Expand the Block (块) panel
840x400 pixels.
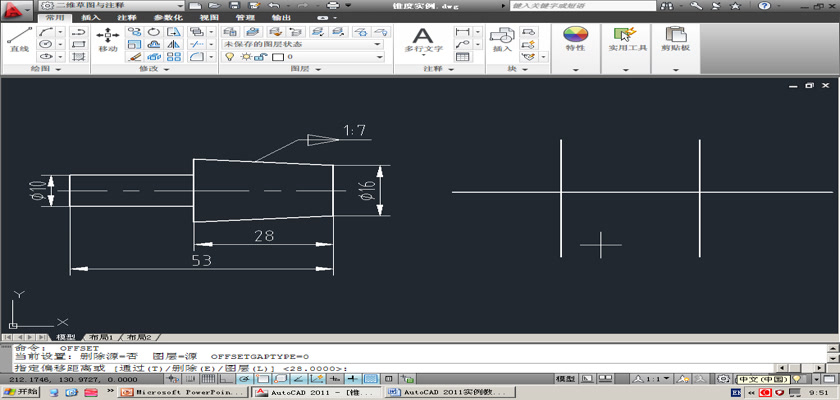coord(518,69)
